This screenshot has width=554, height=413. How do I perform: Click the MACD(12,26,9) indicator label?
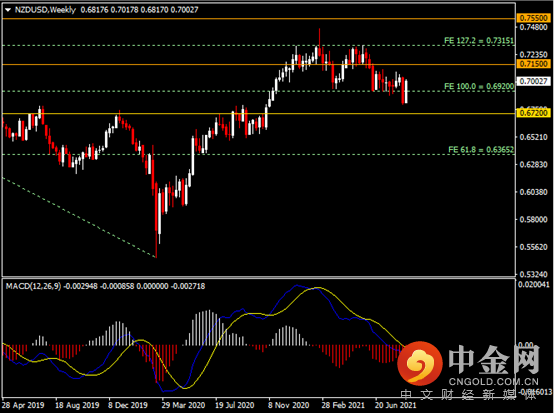click(33, 286)
